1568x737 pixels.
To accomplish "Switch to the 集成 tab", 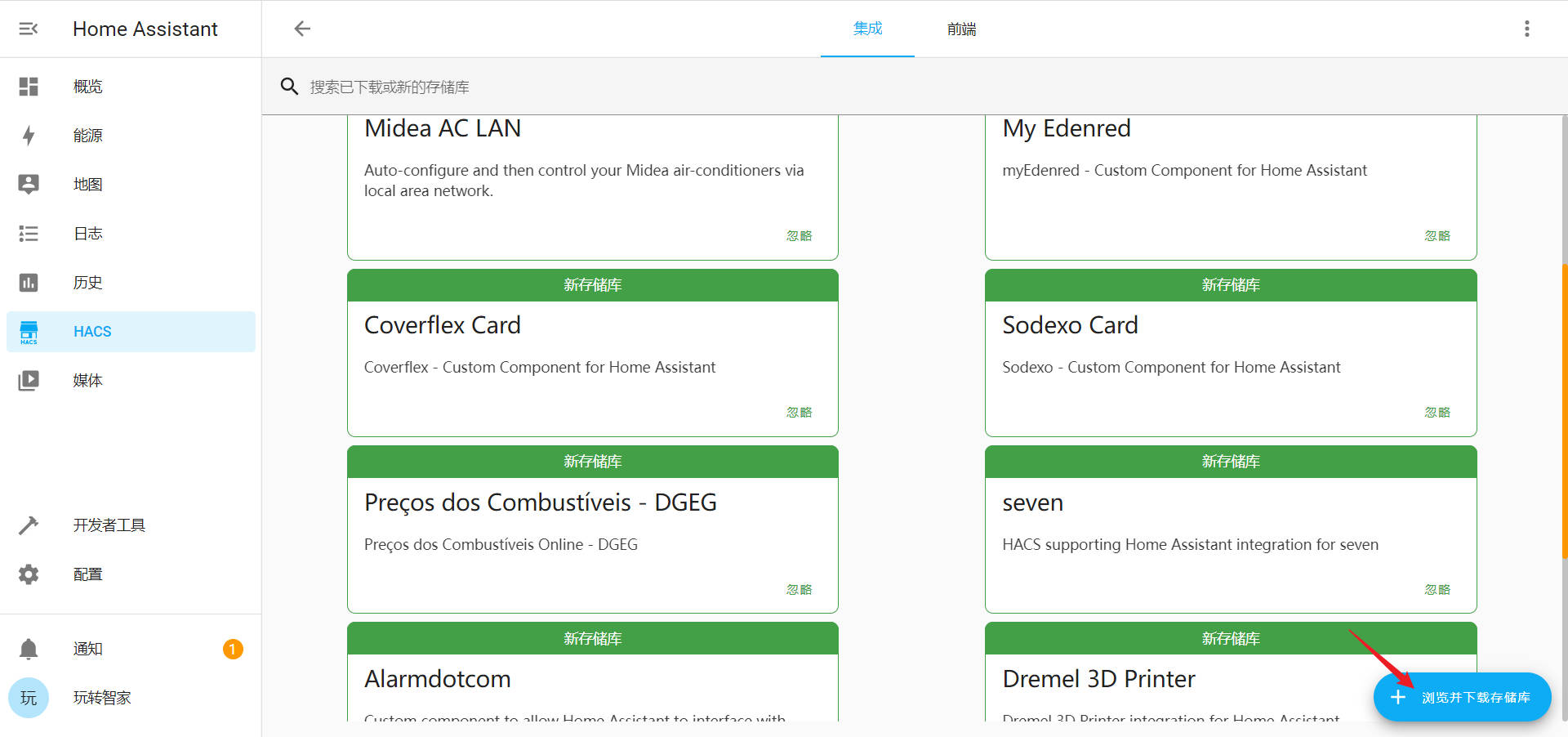I will click(x=867, y=29).
